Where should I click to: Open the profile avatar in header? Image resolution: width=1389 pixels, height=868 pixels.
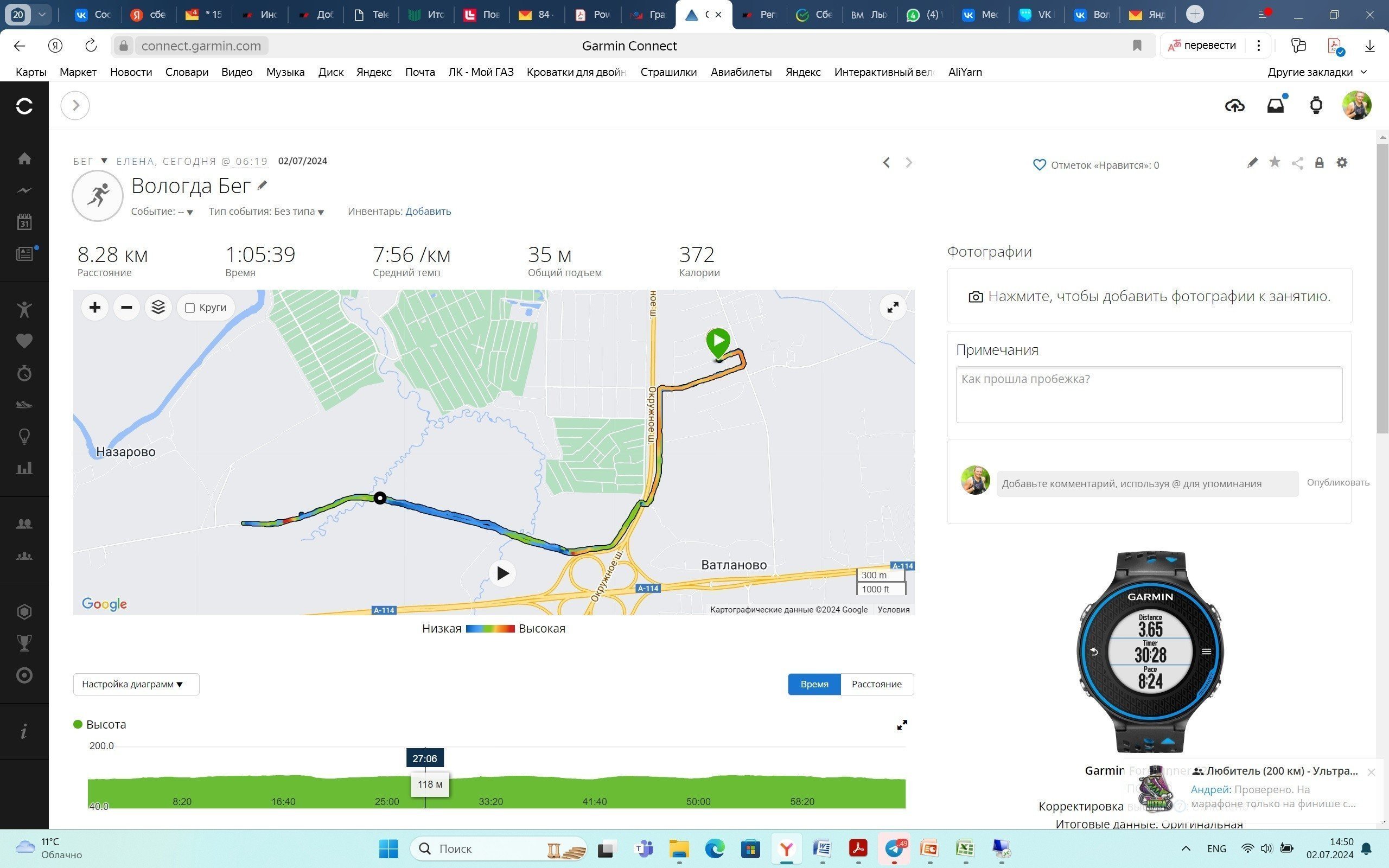coord(1357,106)
